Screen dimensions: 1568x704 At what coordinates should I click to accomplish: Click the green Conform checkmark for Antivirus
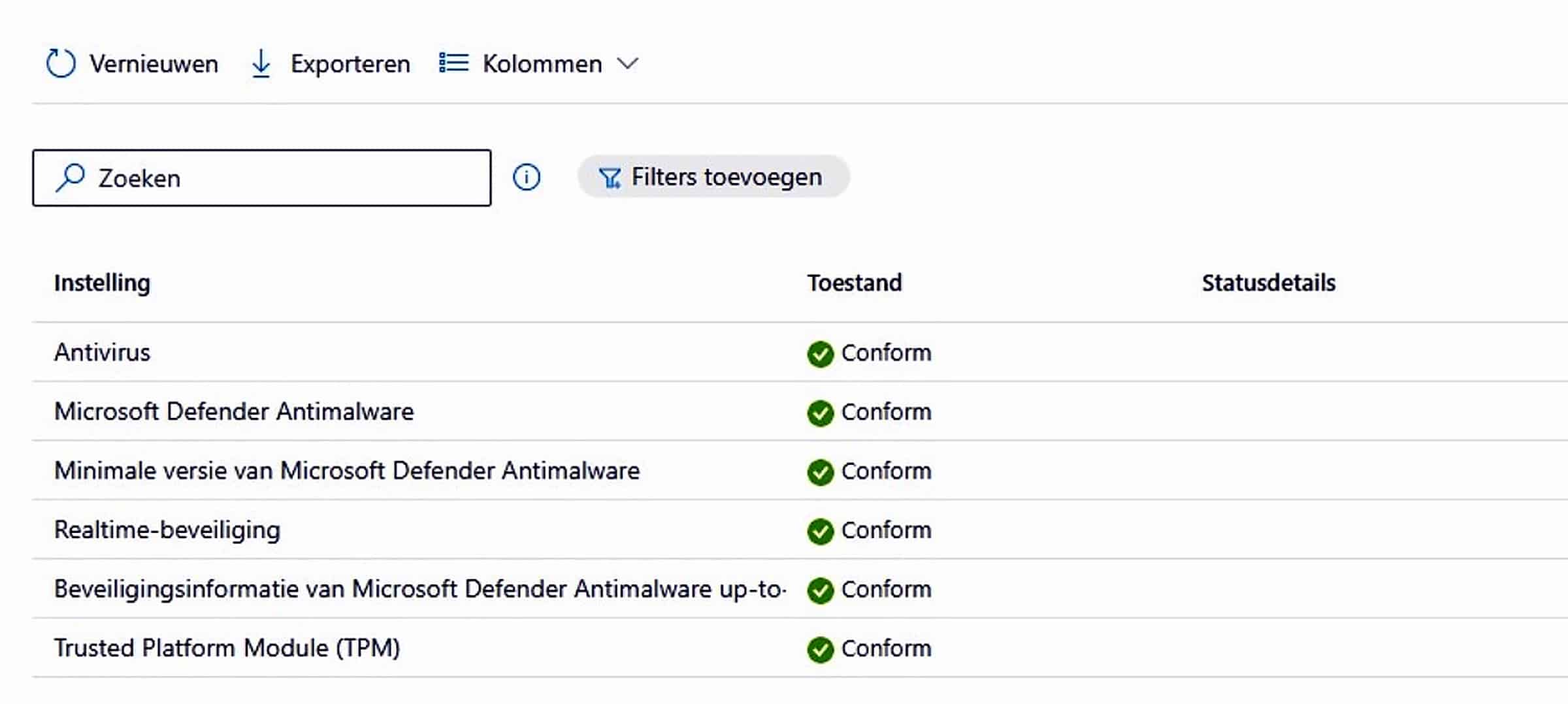(x=821, y=354)
